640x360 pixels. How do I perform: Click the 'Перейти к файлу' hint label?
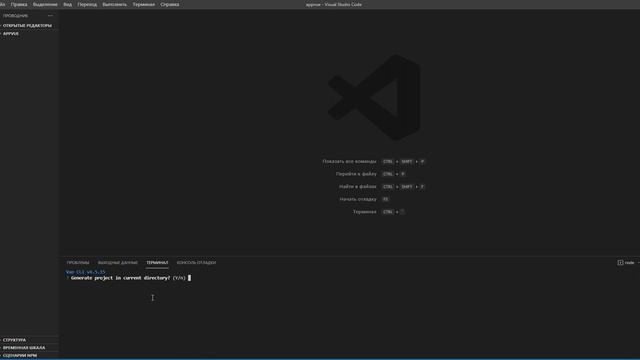356,174
